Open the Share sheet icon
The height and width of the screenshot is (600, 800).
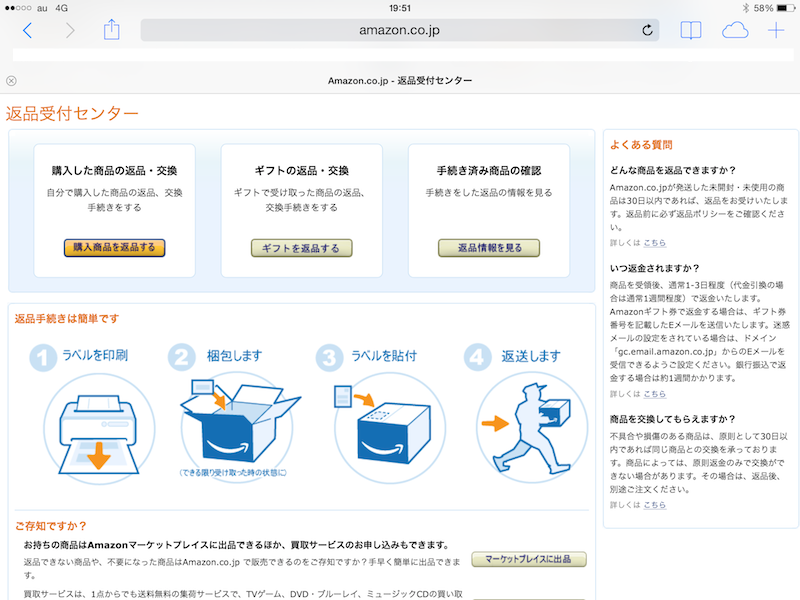click(x=111, y=30)
